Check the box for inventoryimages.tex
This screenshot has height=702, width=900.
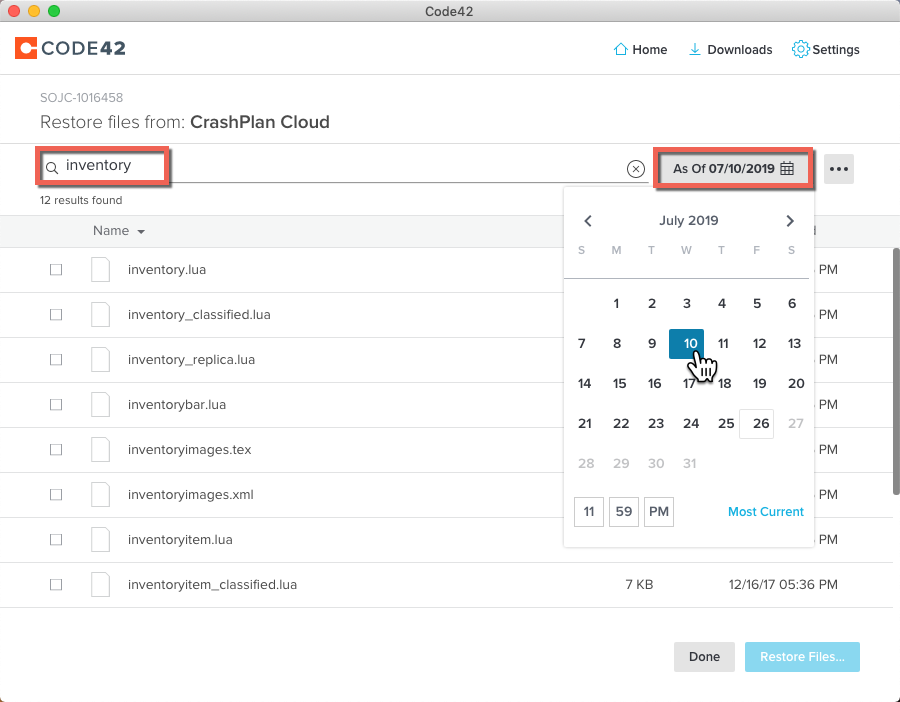[56, 449]
